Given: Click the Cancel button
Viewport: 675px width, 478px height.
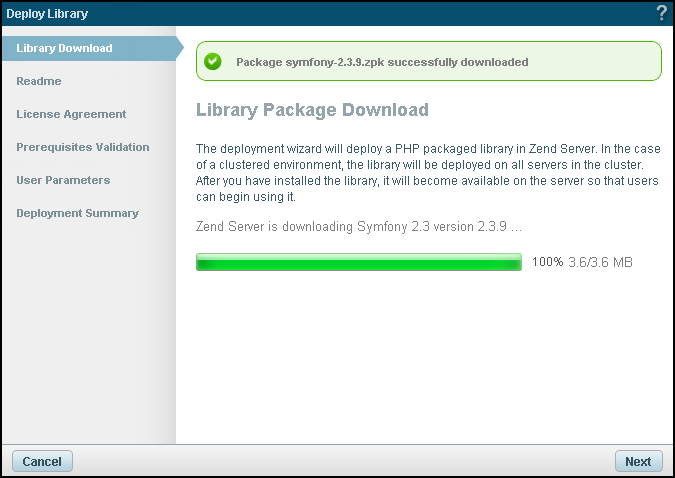Looking at the screenshot, I should 42,461.
